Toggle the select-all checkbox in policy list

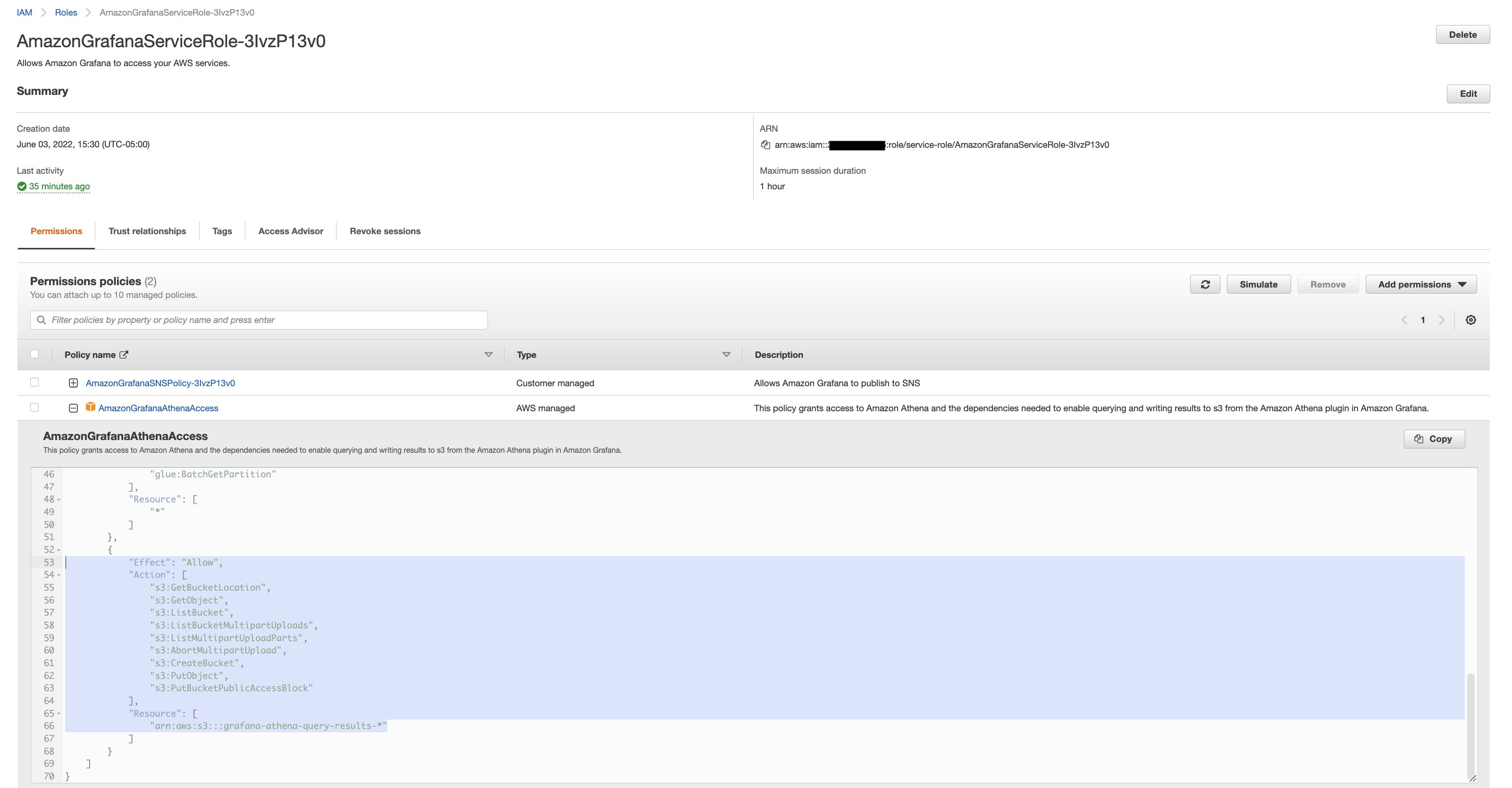point(35,354)
